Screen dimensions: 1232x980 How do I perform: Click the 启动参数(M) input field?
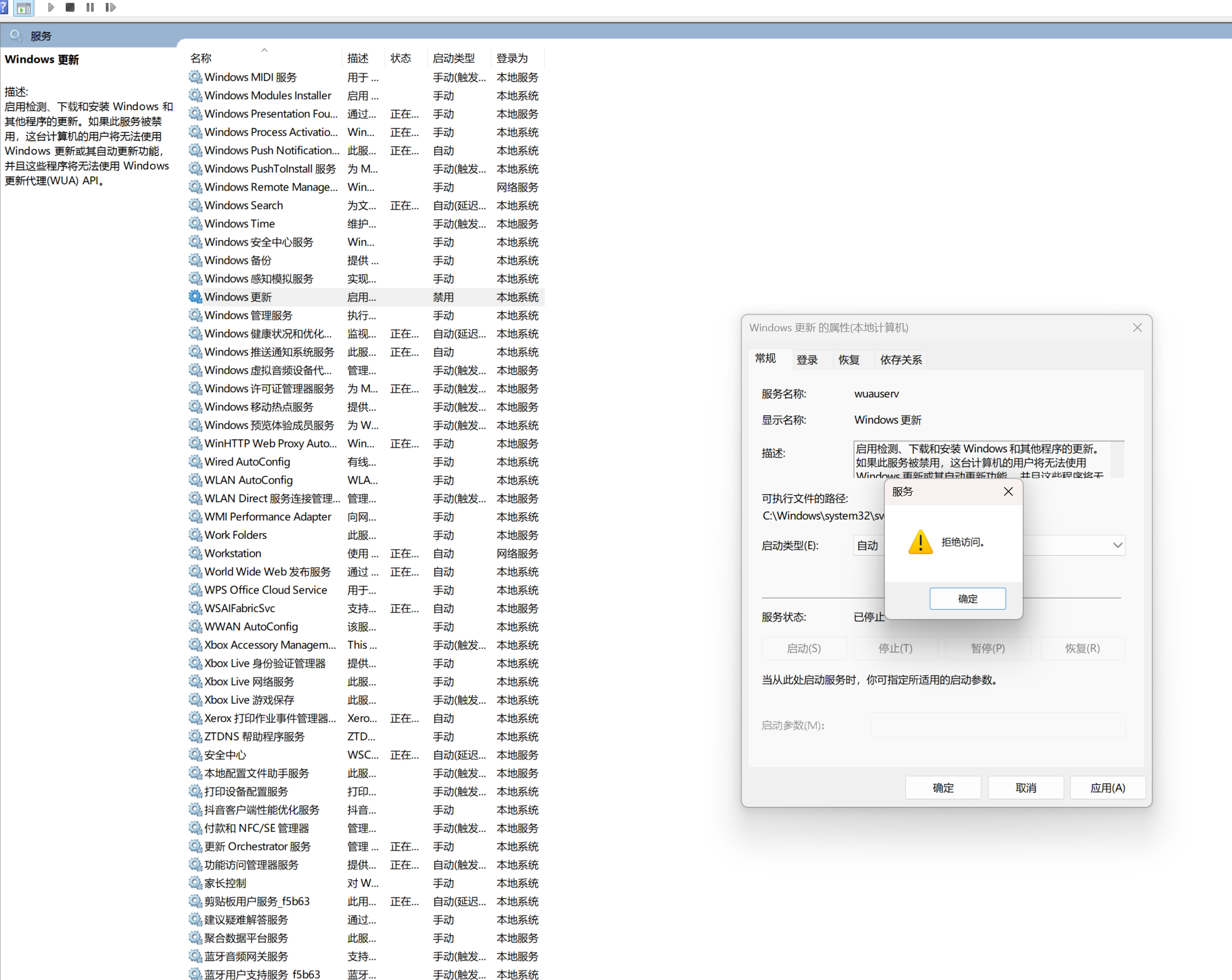[x=998, y=725]
